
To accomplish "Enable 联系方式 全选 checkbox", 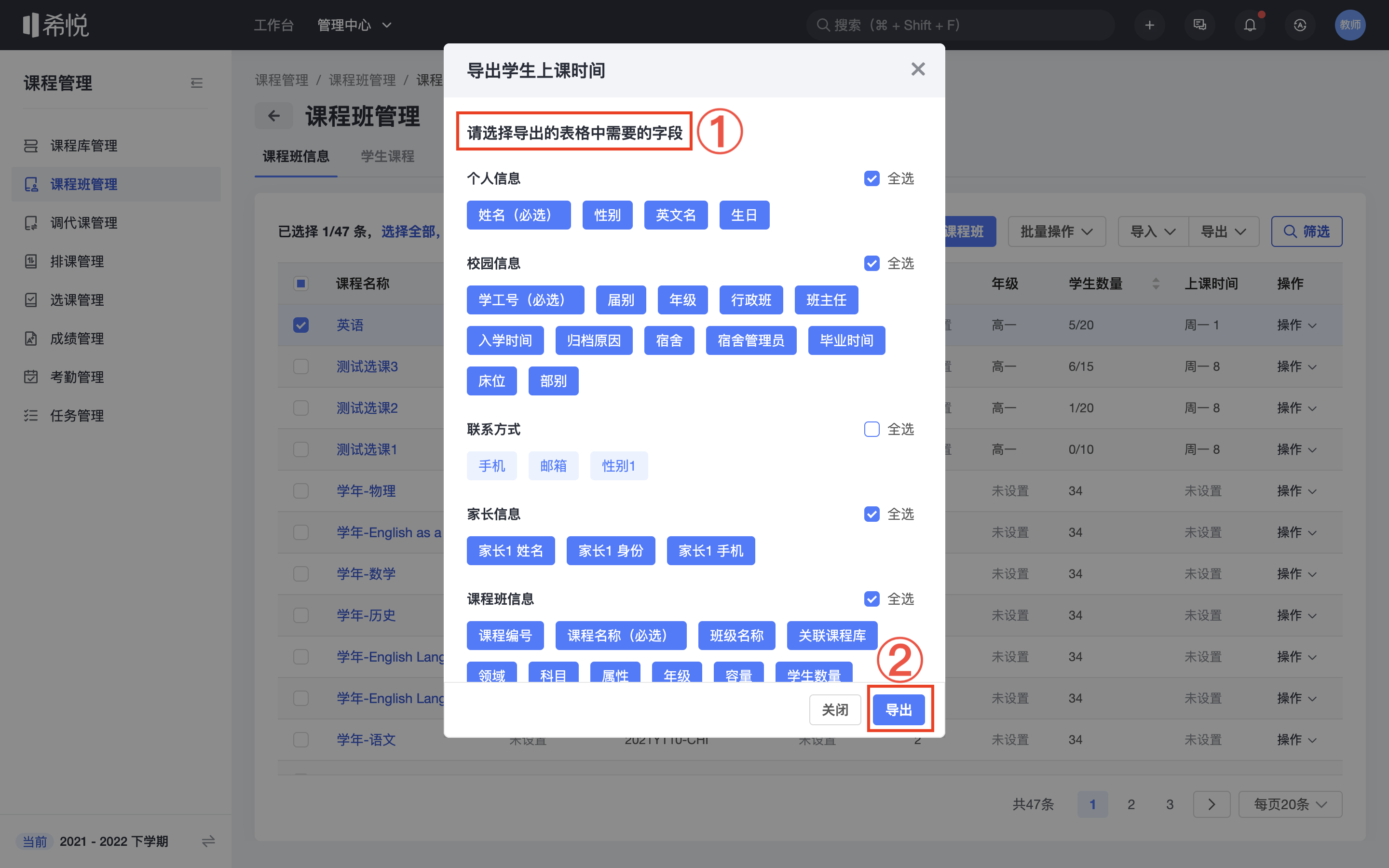I will tap(872, 429).
